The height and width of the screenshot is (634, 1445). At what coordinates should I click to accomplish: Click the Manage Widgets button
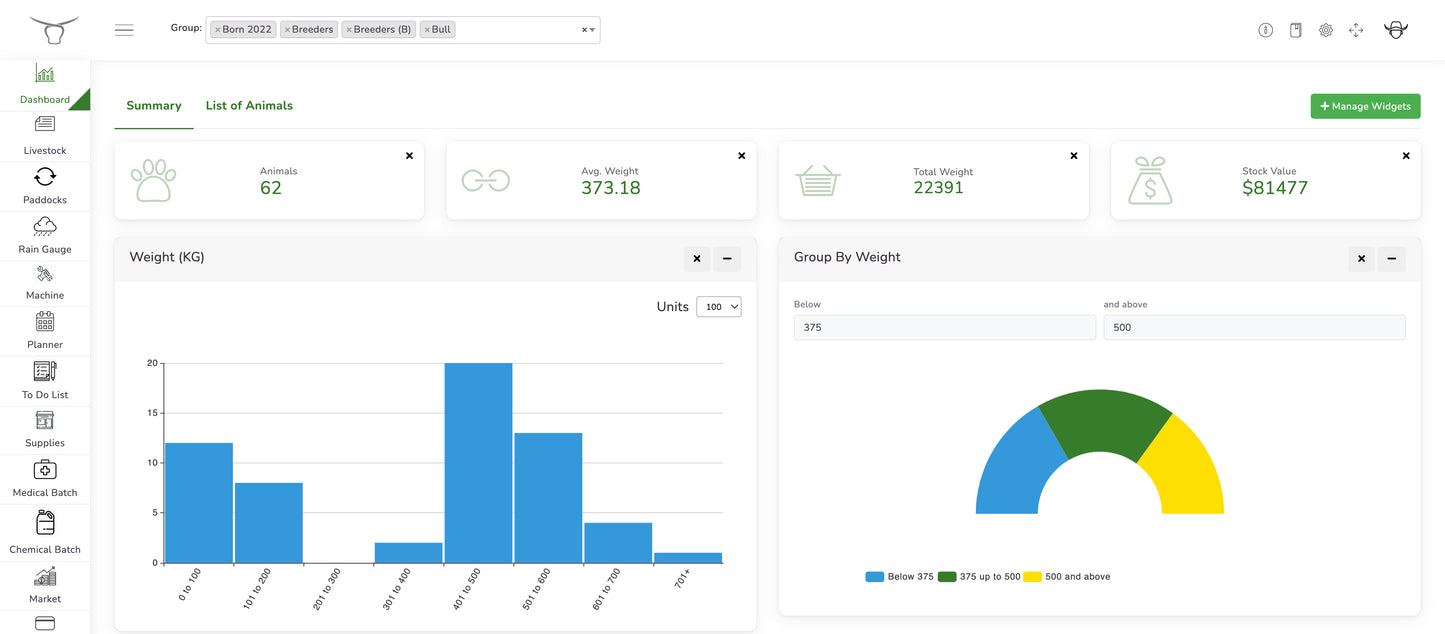click(1365, 106)
